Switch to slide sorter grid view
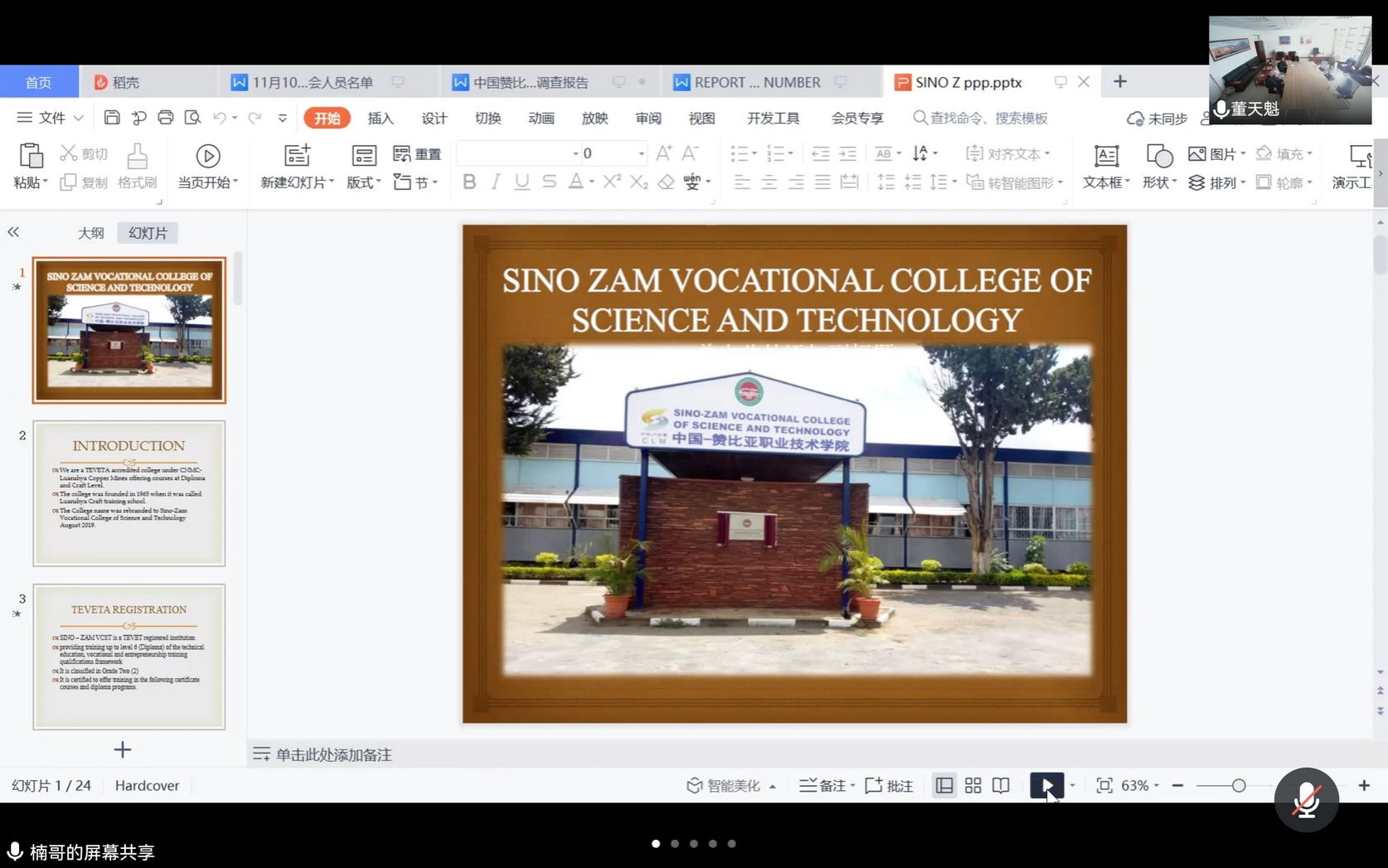This screenshot has height=868, width=1388. (973, 785)
